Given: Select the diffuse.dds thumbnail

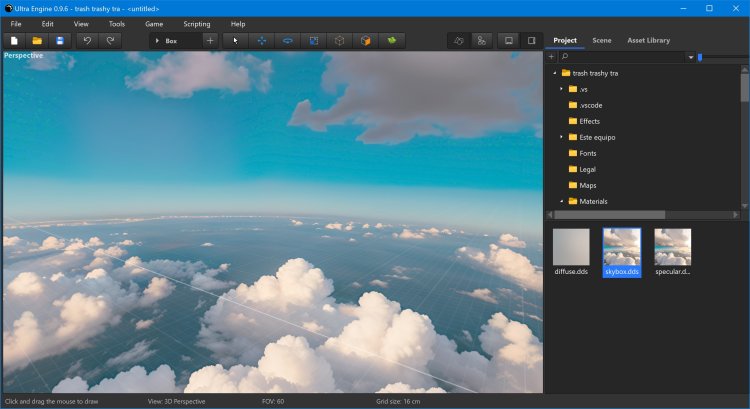Looking at the screenshot, I should pos(571,247).
